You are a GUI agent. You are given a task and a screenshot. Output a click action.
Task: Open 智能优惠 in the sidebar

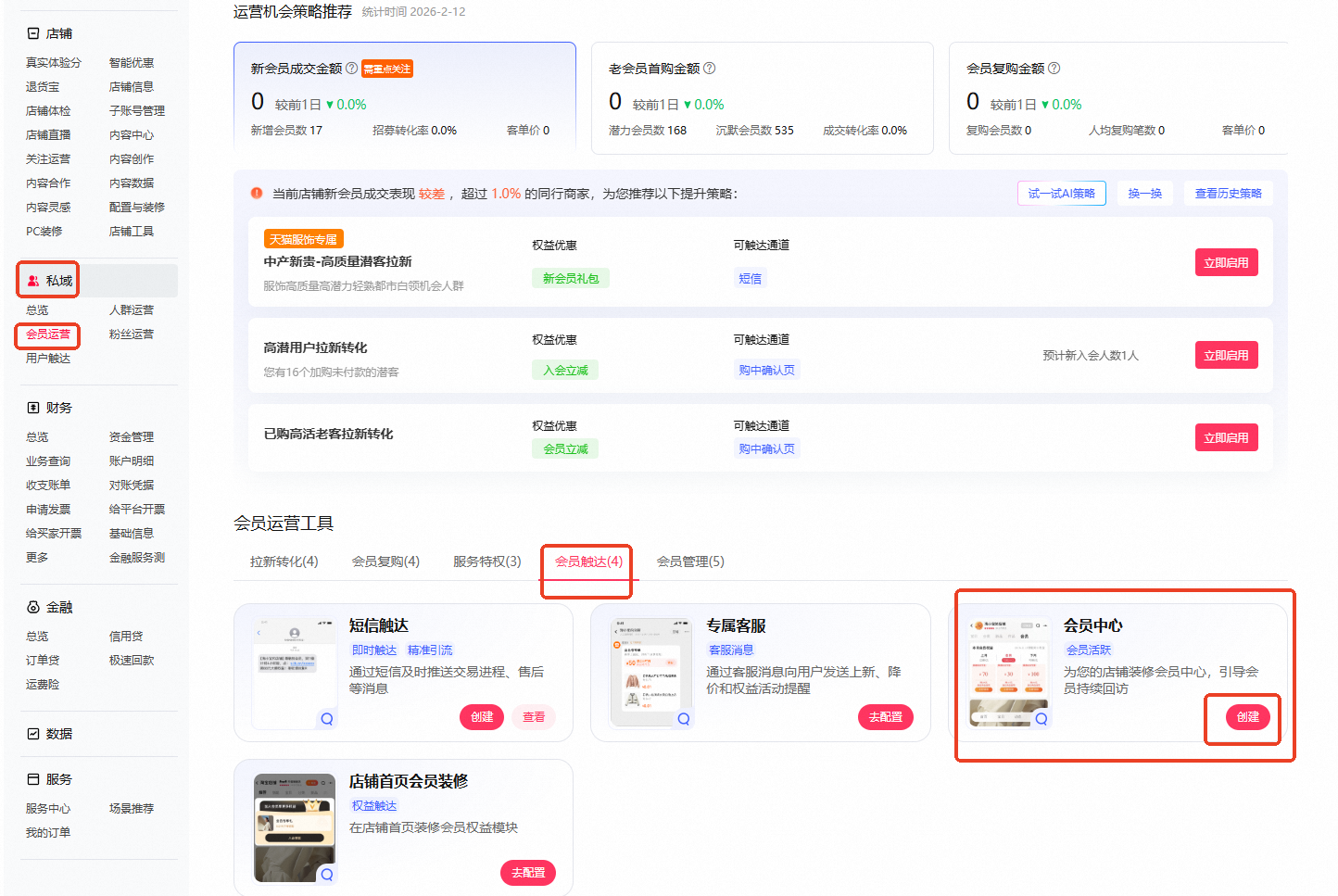pyautogui.click(x=132, y=63)
